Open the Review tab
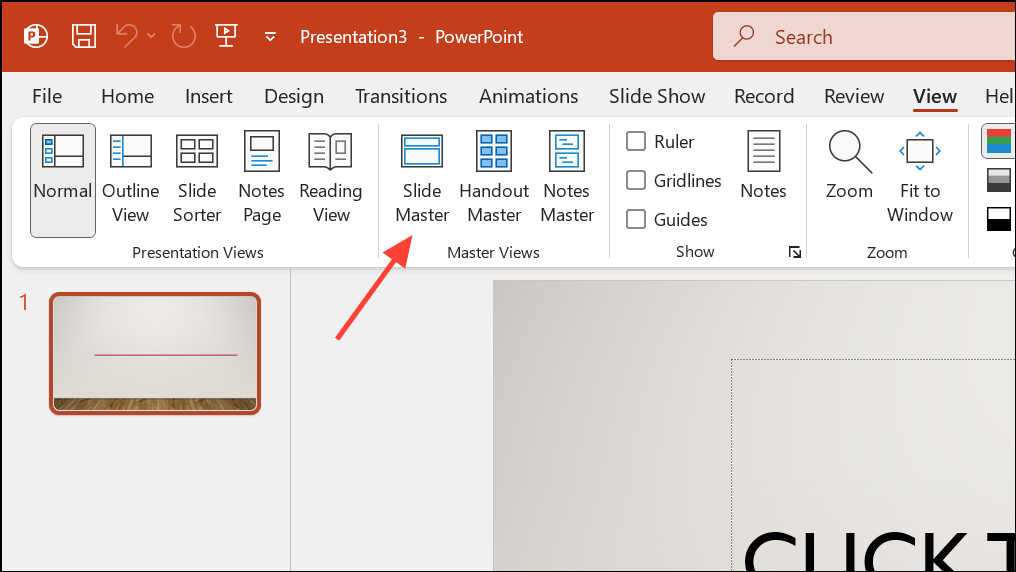The width and height of the screenshot is (1016, 572). 854,97
